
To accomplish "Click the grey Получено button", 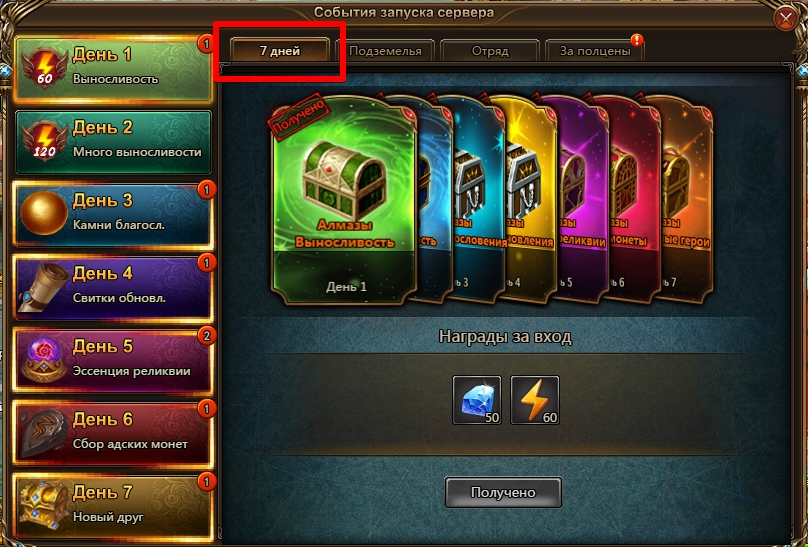I will [x=503, y=492].
